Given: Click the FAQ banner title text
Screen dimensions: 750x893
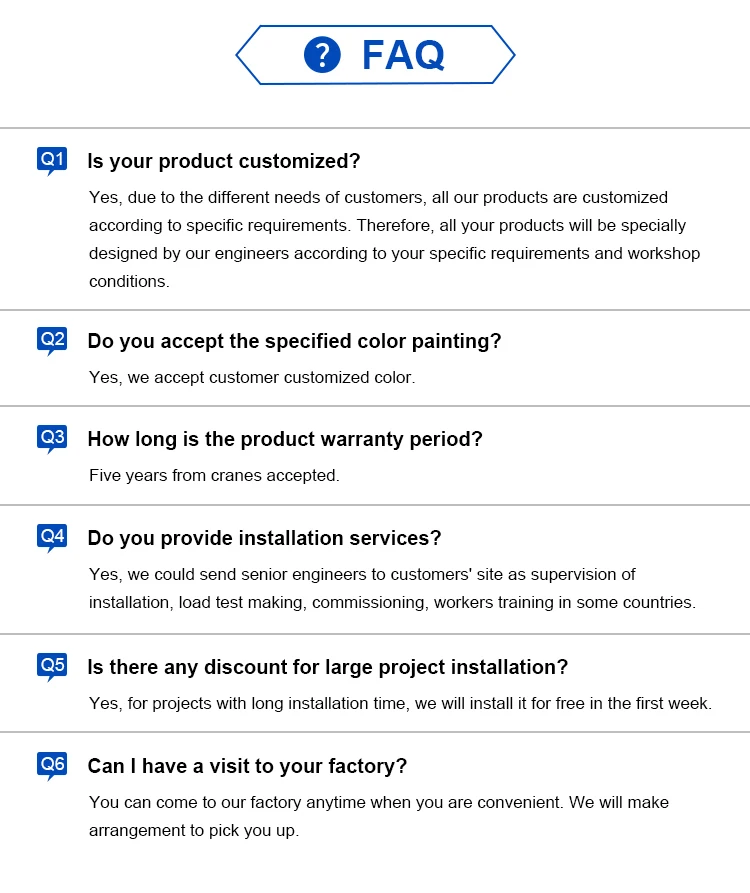Looking at the screenshot, I should [x=403, y=55].
